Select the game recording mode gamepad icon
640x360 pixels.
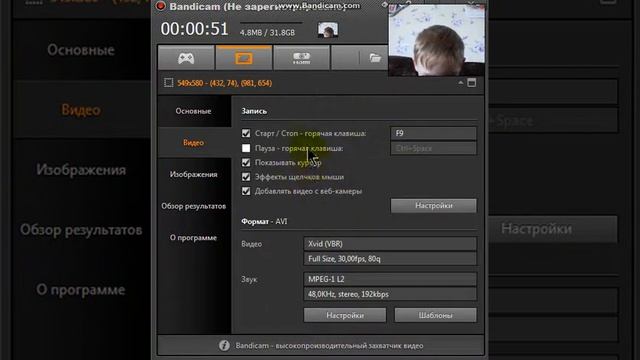[x=186, y=58]
